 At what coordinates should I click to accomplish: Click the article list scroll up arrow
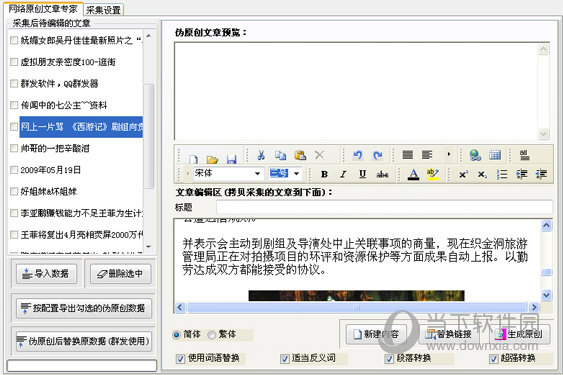point(149,36)
